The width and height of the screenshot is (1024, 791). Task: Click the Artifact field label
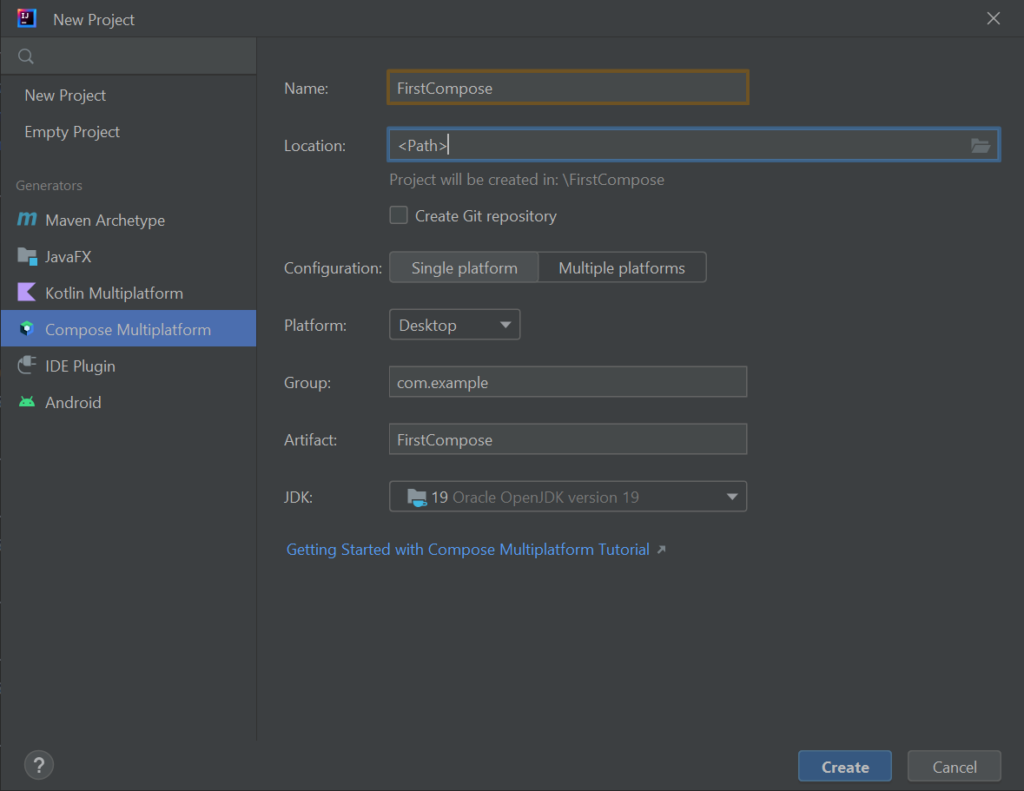coord(310,440)
